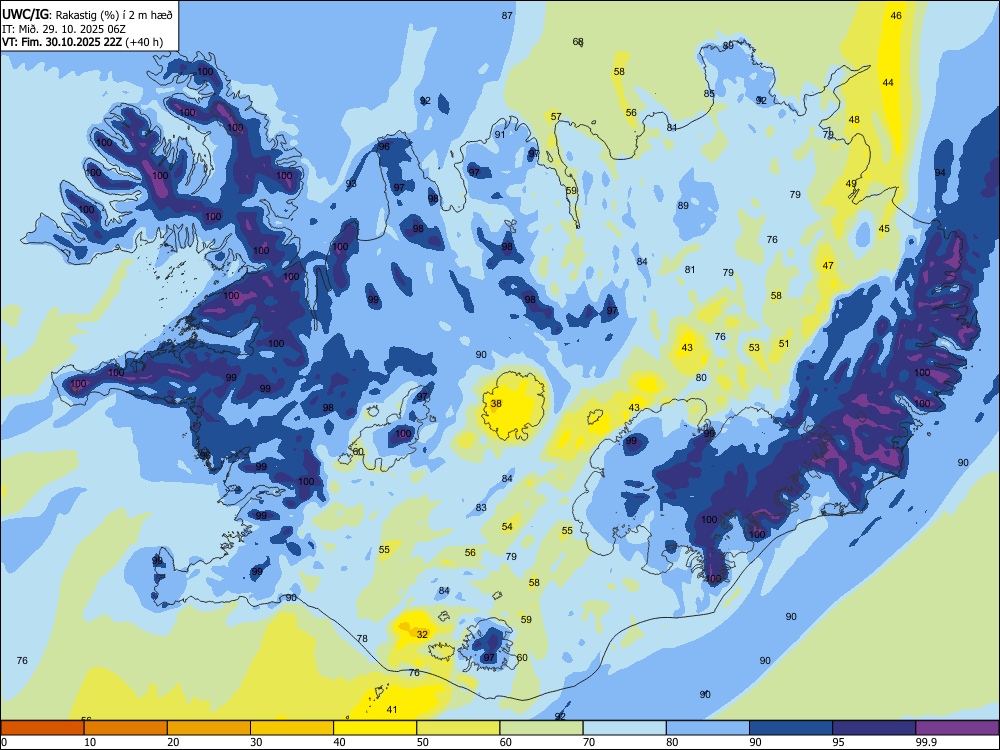
Task: Click the humidity value '94' on the map
Action: coord(940,173)
